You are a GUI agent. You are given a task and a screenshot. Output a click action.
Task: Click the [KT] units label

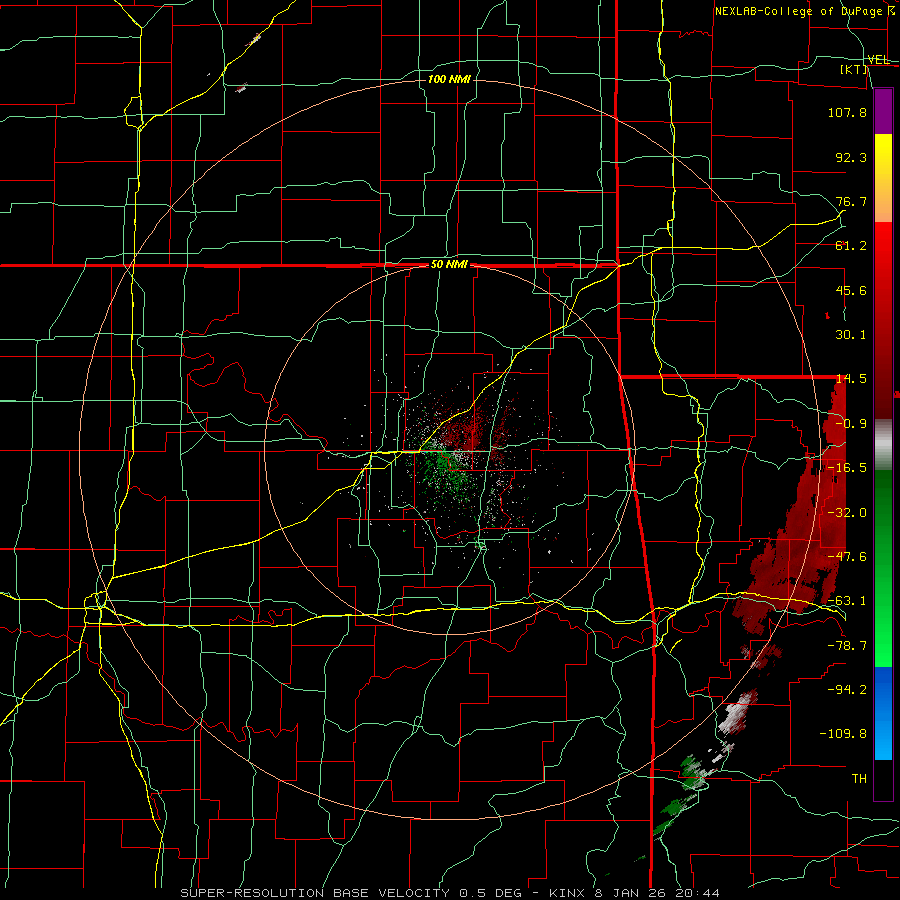click(854, 69)
